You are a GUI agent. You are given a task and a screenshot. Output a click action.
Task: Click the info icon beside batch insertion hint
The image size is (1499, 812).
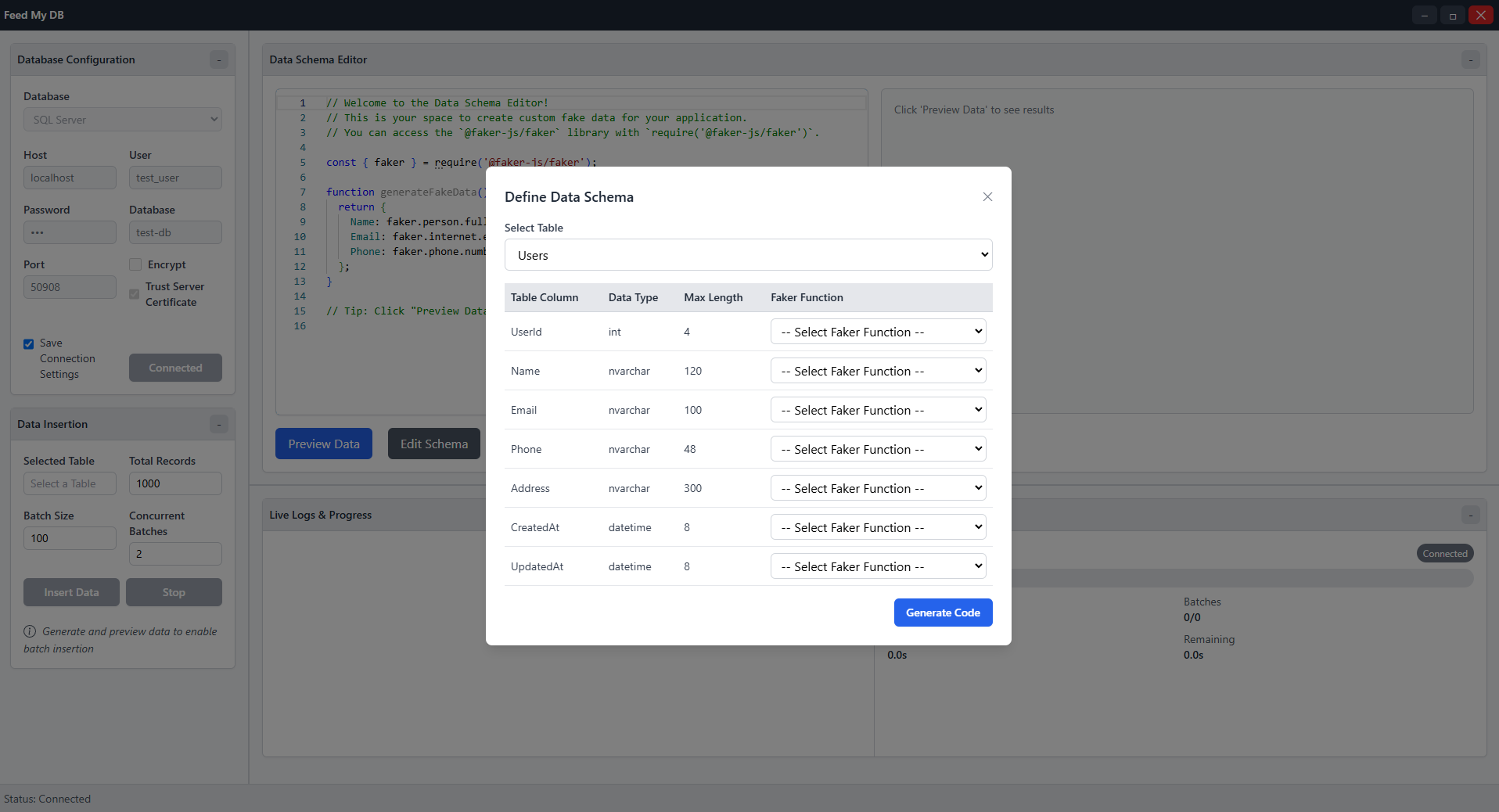click(30, 631)
